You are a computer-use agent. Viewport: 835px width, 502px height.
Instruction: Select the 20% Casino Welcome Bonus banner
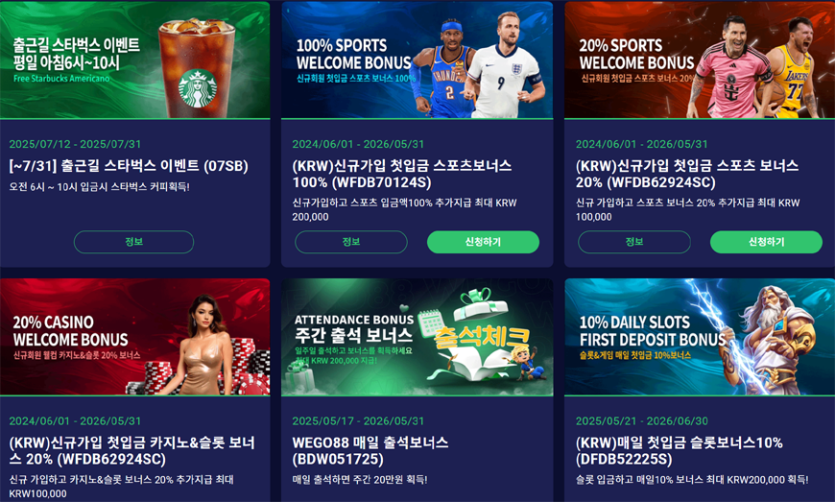tap(135, 336)
